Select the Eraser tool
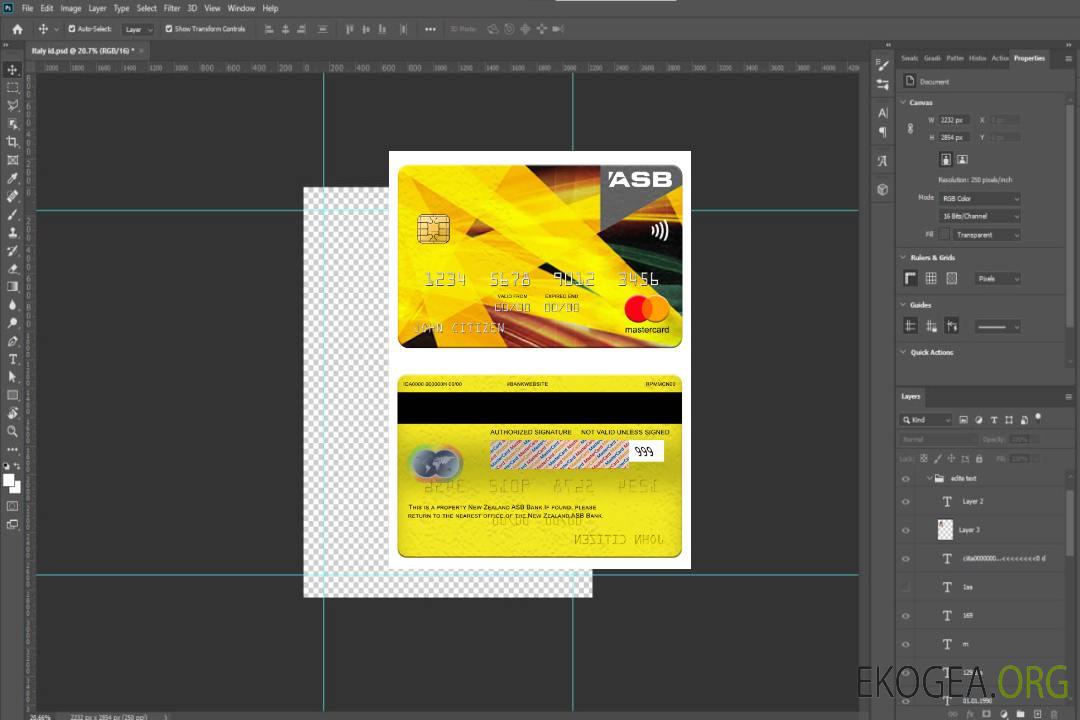The image size is (1080, 720). click(12, 269)
